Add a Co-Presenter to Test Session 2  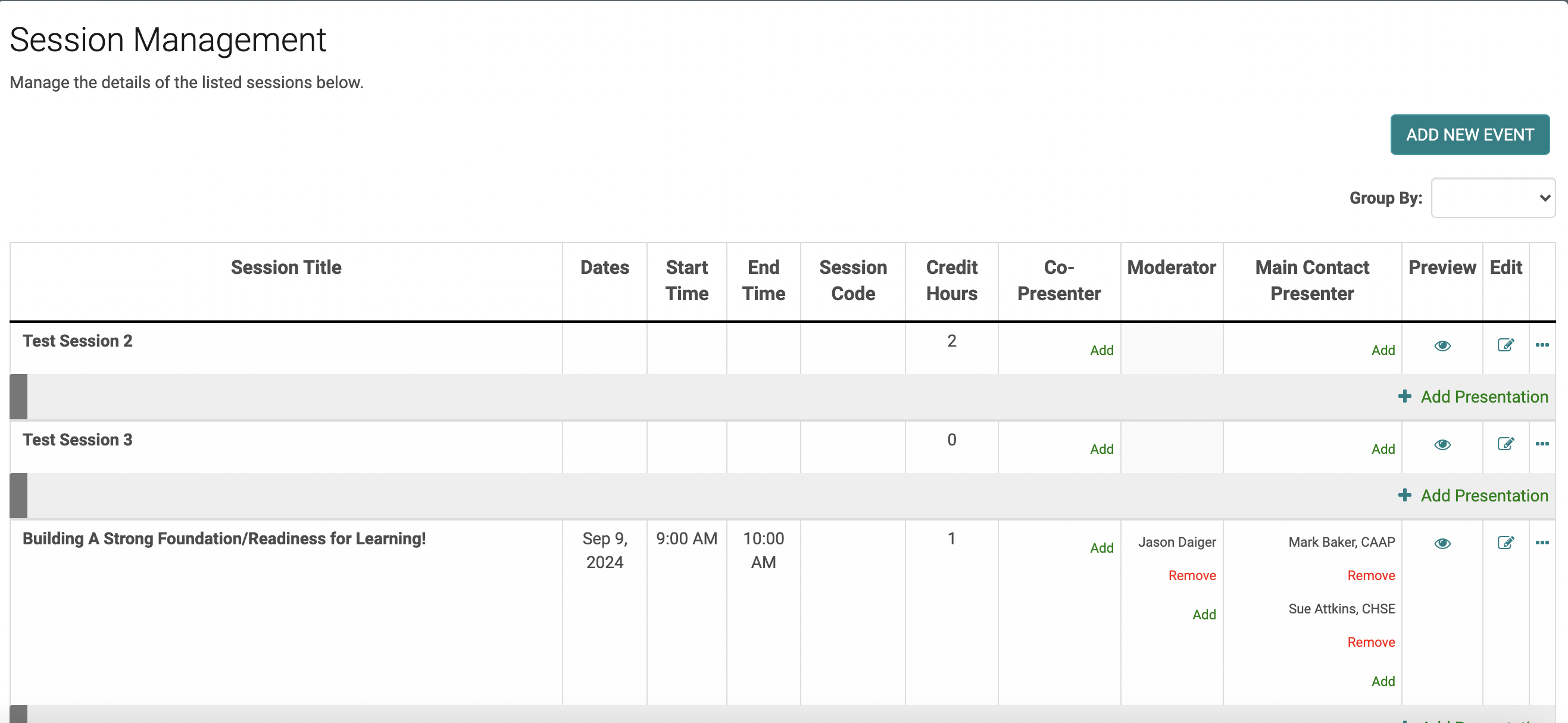(1101, 350)
